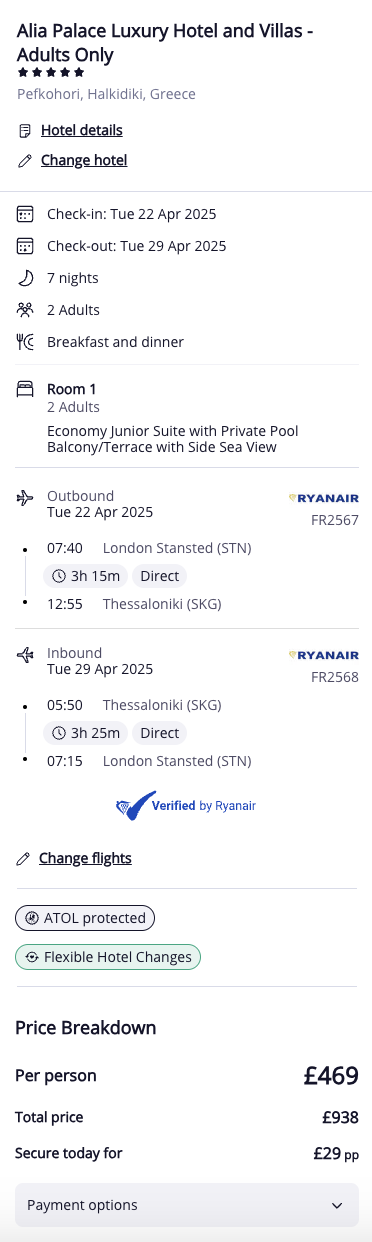The width and height of the screenshot is (372, 1242).
Task: Click the breakfast and dinner cutlery icon
Action: (x=25, y=342)
